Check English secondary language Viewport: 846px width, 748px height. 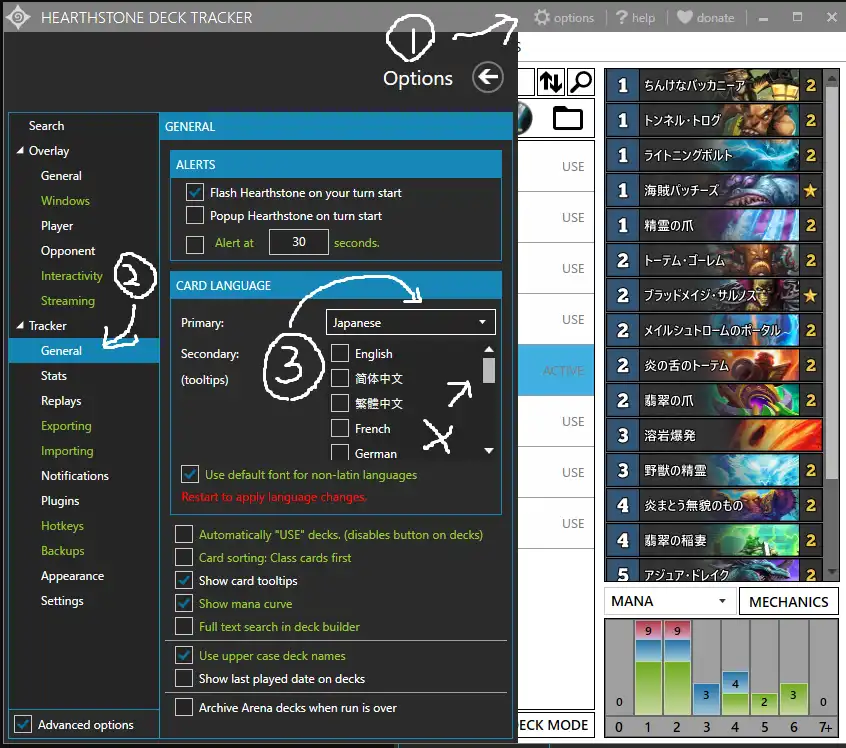coord(339,353)
